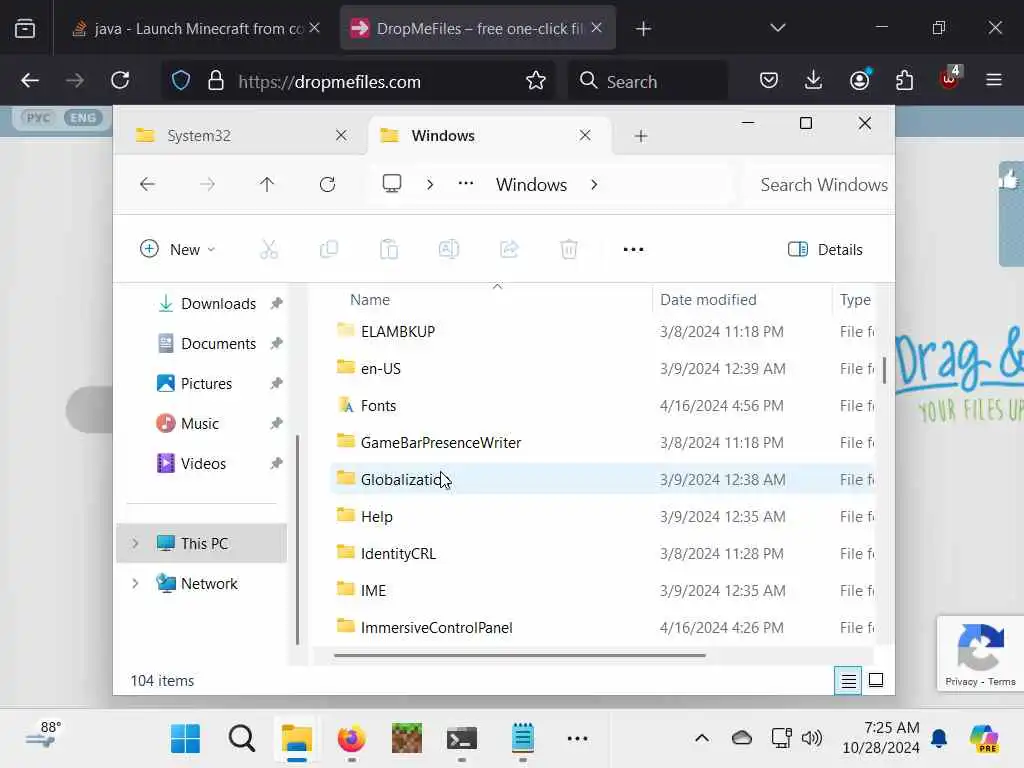Open the New item dropdown
1024x768 pixels.
(x=178, y=249)
